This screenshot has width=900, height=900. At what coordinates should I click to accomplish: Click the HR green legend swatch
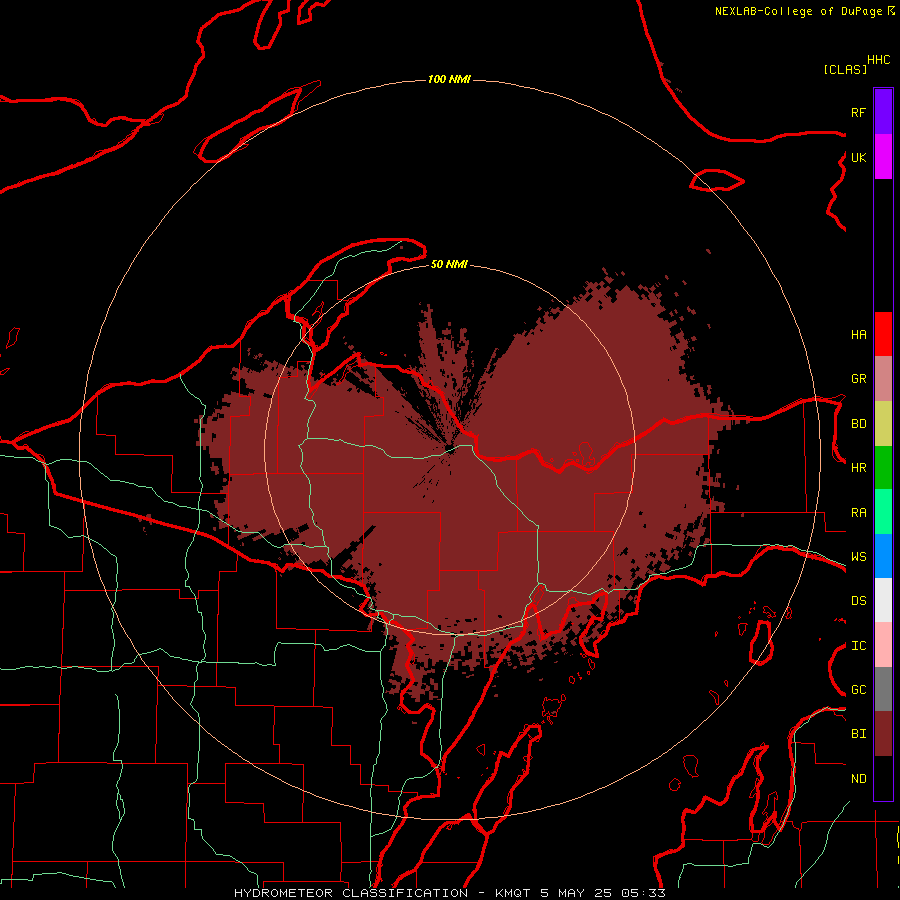883,468
